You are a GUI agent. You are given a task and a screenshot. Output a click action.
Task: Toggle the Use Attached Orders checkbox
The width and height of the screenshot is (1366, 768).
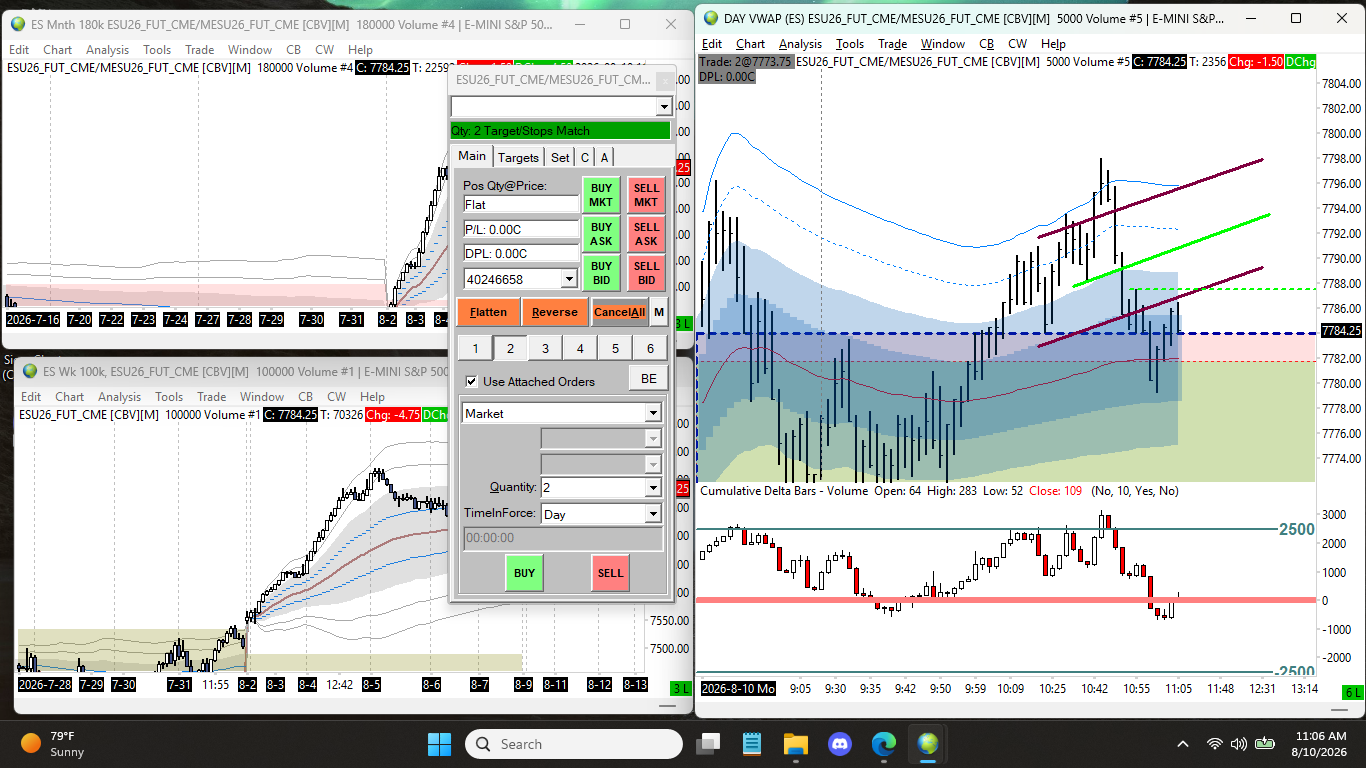472,381
